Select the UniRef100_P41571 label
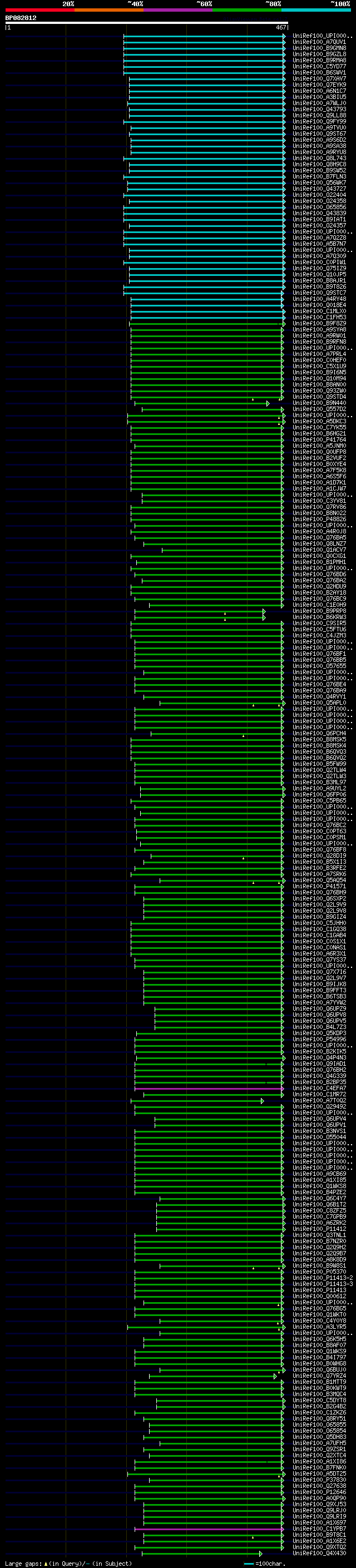Viewport: 356px width, 1568px height. pos(319,886)
